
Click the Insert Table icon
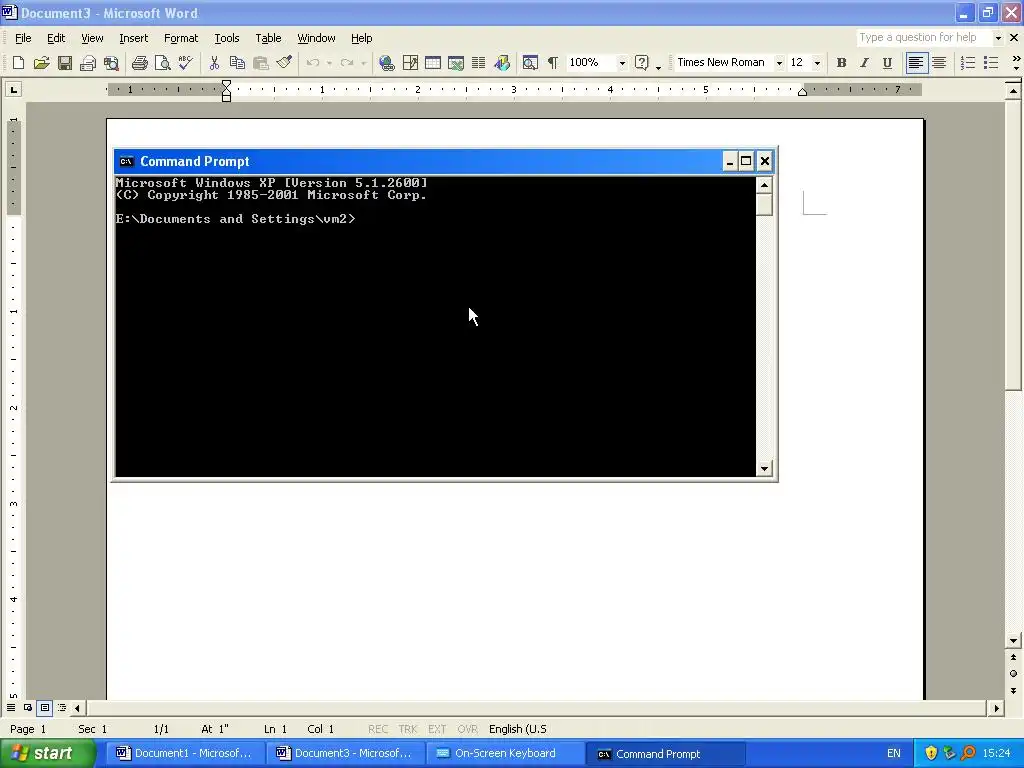pos(433,63)
